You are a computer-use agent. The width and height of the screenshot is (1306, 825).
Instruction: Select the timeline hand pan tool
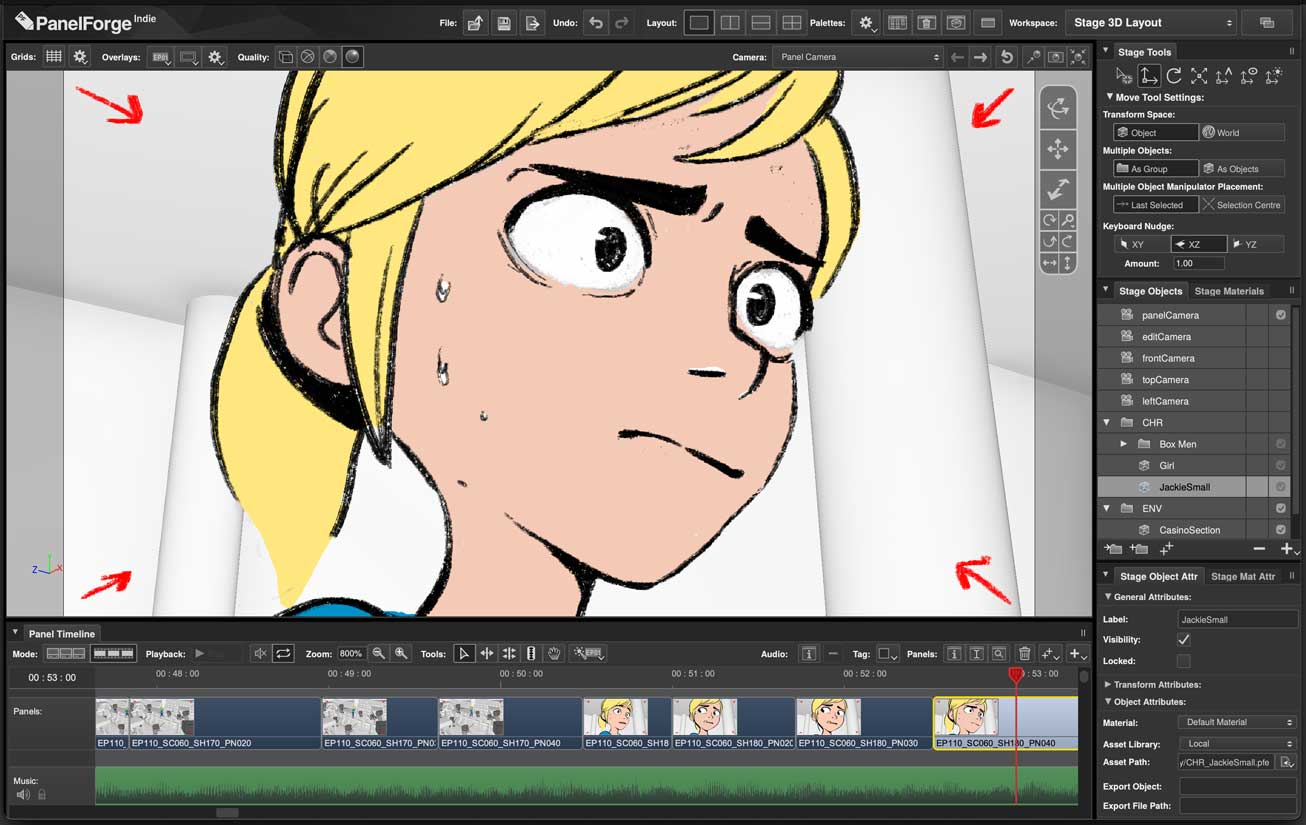(x=553, y=653)
